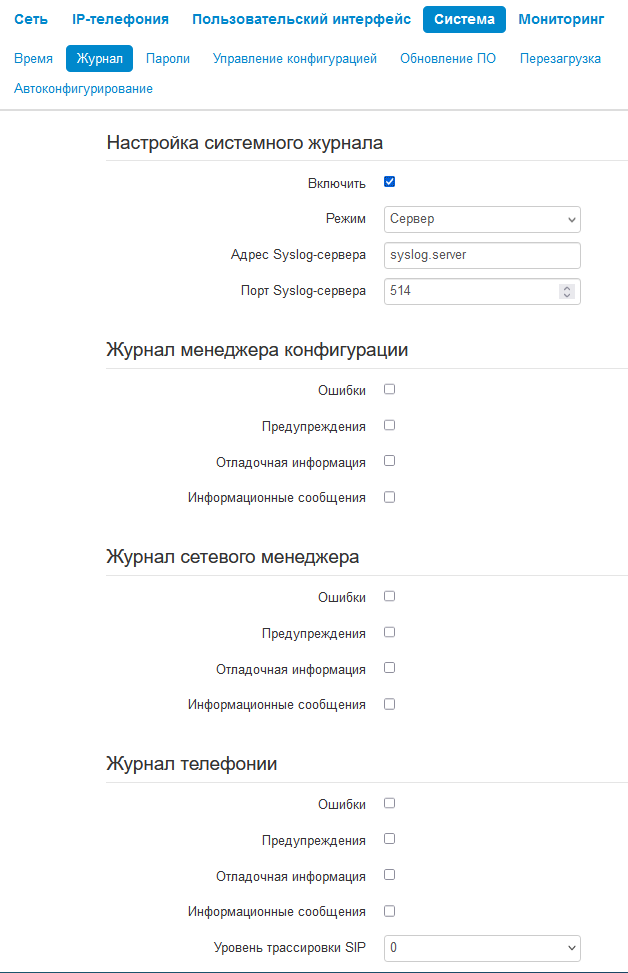Open the Сеть main tab

pos(30,19)
